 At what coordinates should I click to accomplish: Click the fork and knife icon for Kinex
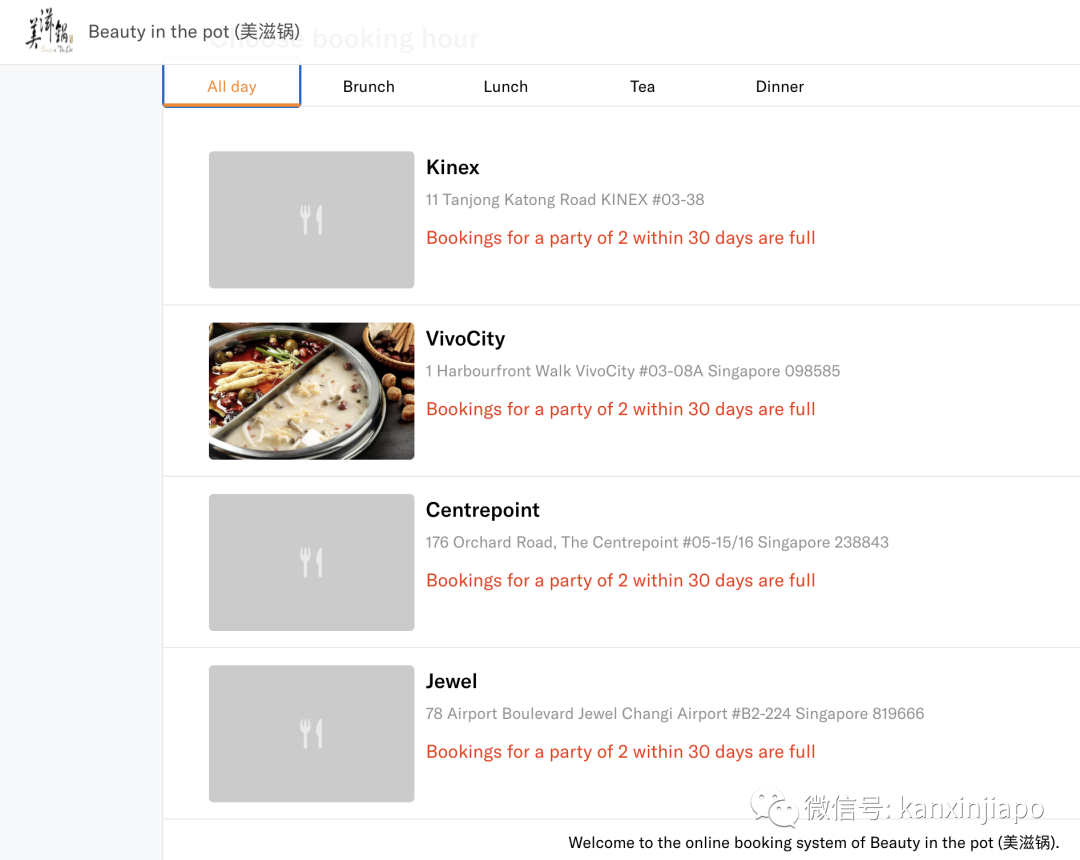(311, 220)
